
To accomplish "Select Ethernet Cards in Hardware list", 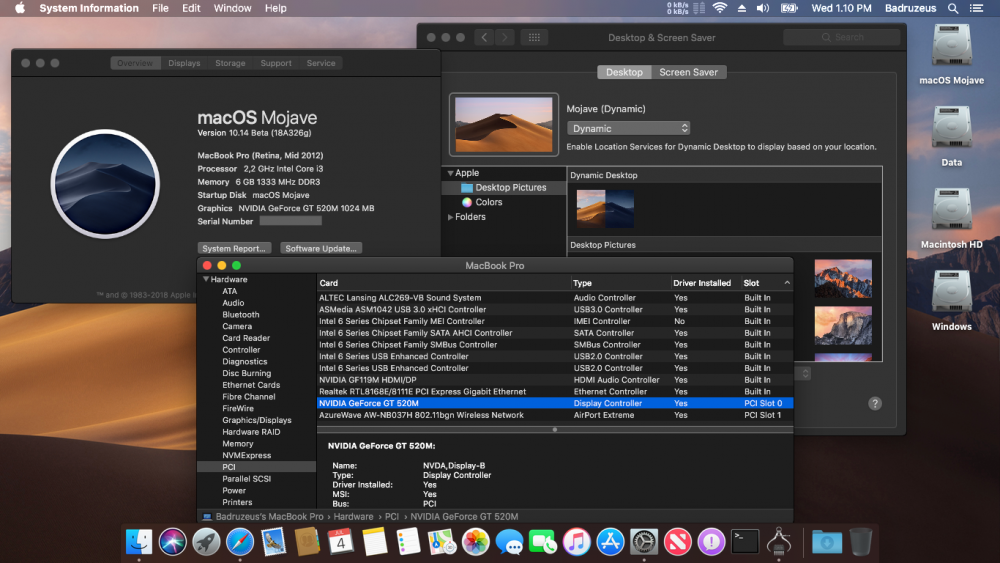I will pyautogui.click(x=251, y=385).
